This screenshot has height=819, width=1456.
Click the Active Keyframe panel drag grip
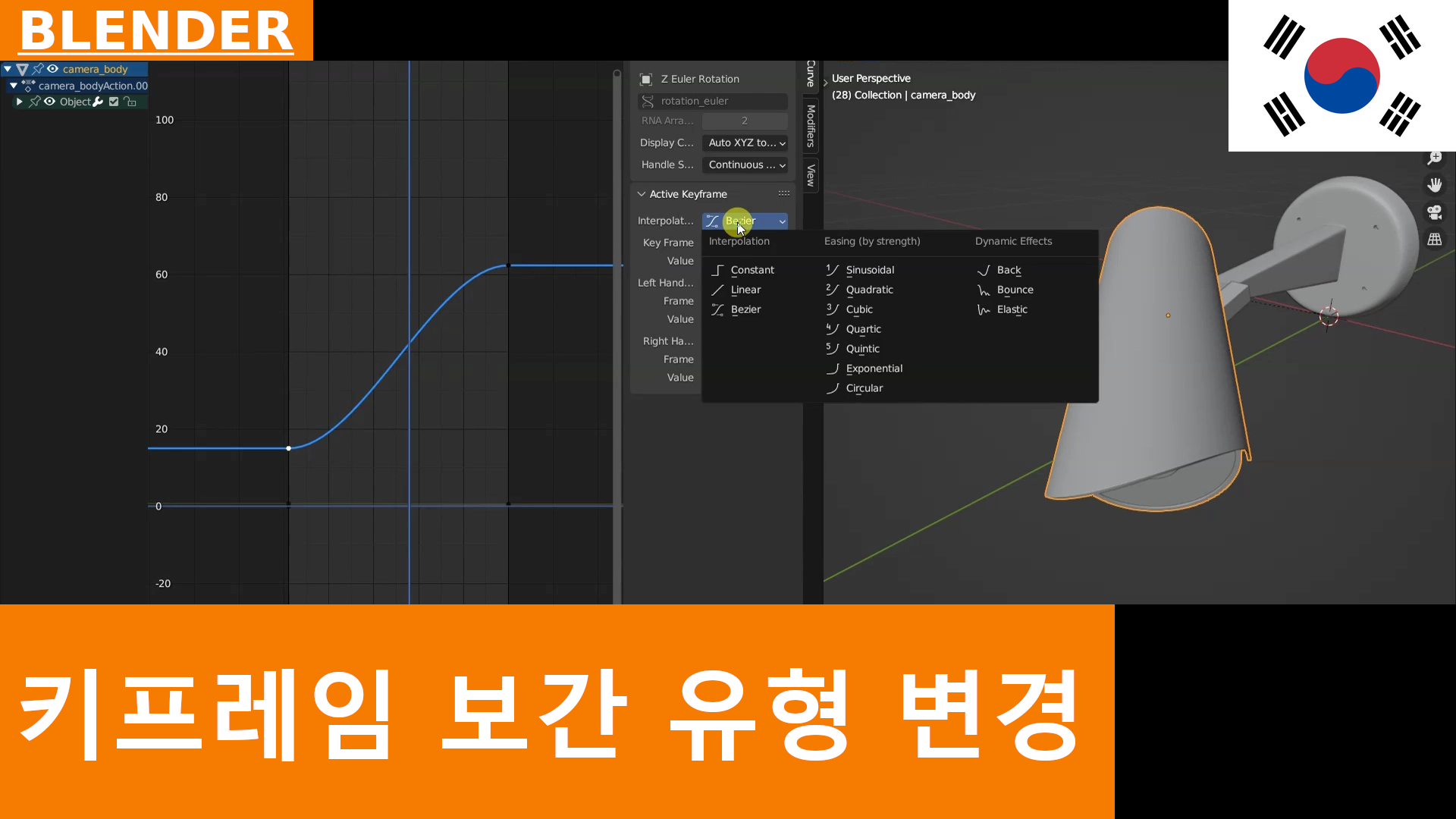coord(784,194)
